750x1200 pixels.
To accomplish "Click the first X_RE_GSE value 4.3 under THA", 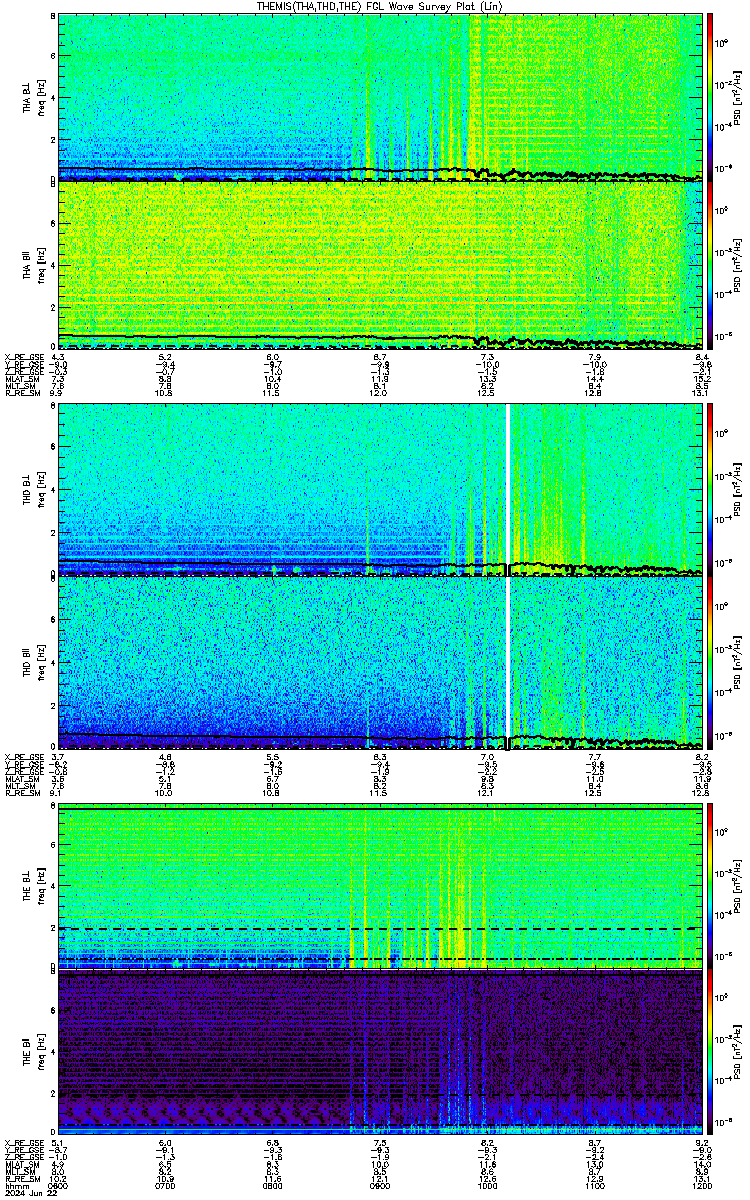I will click(x=58, y=358).
